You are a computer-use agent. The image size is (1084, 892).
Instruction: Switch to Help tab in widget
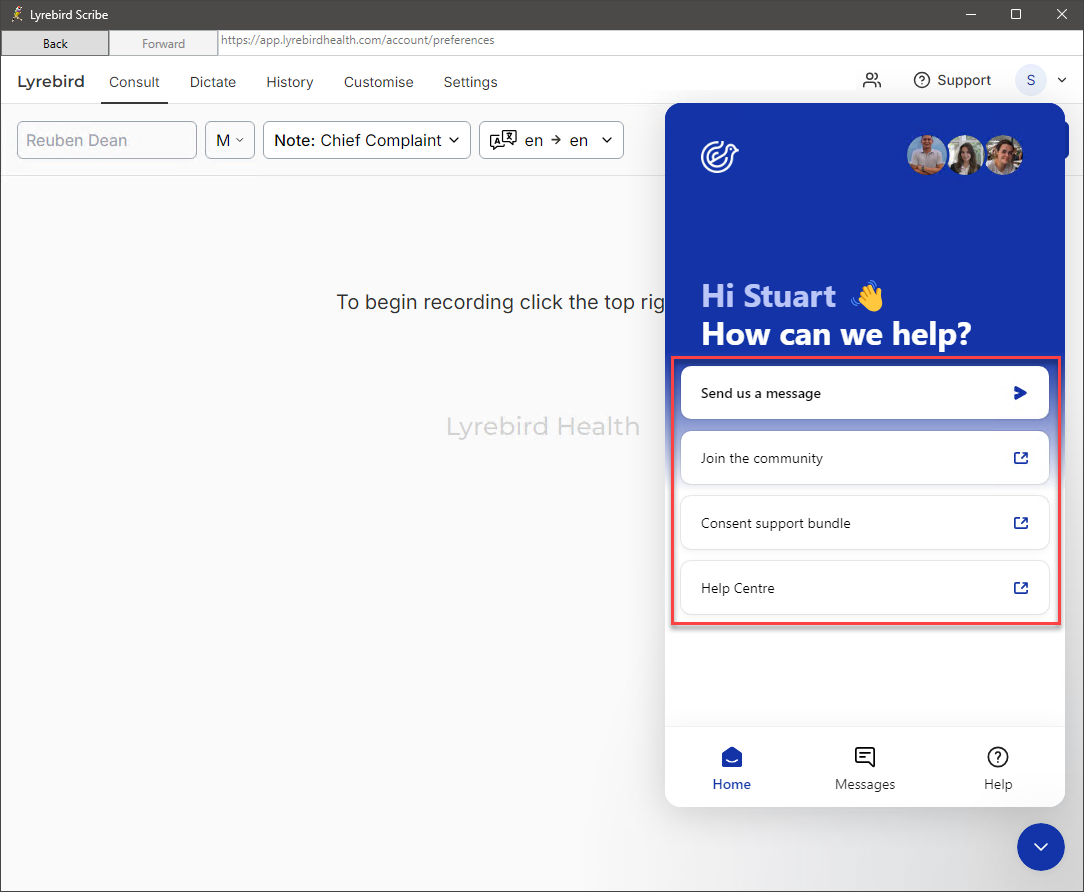[998, 768]
